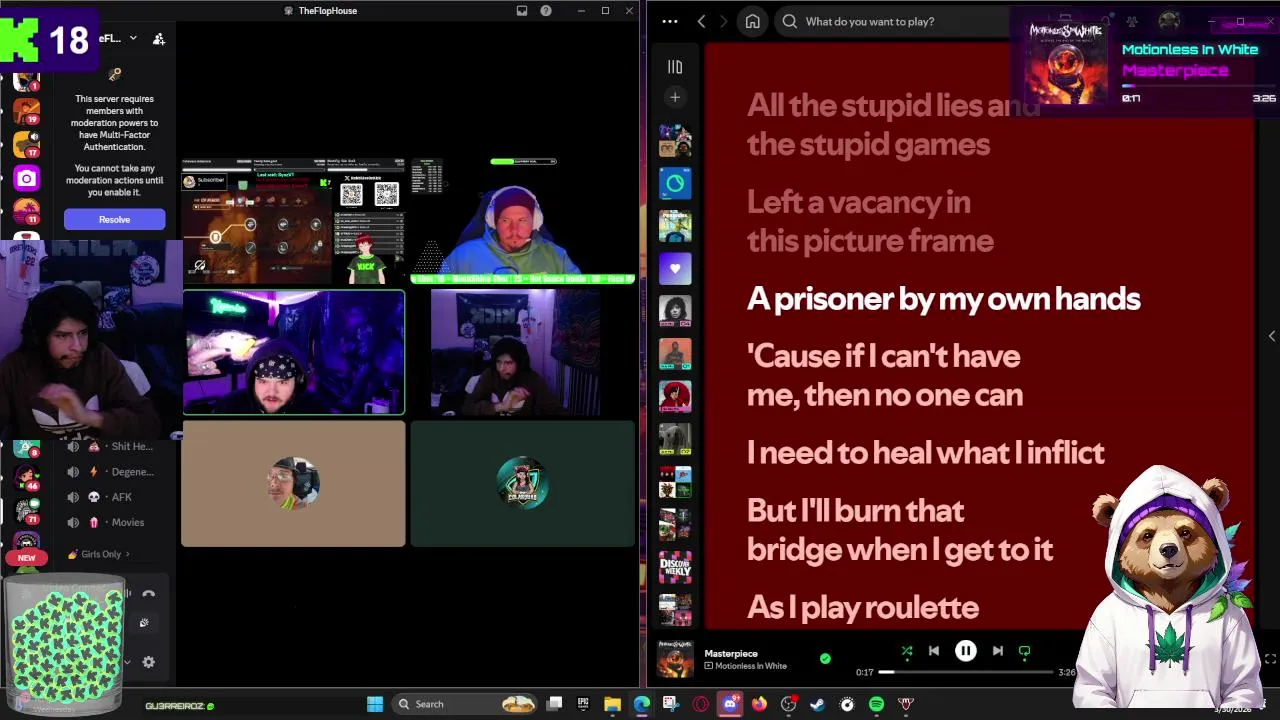Select the blue-hoodie headphones streamer video tile
Viewport: 1280px width, 720px height.
tap(522, 221)
